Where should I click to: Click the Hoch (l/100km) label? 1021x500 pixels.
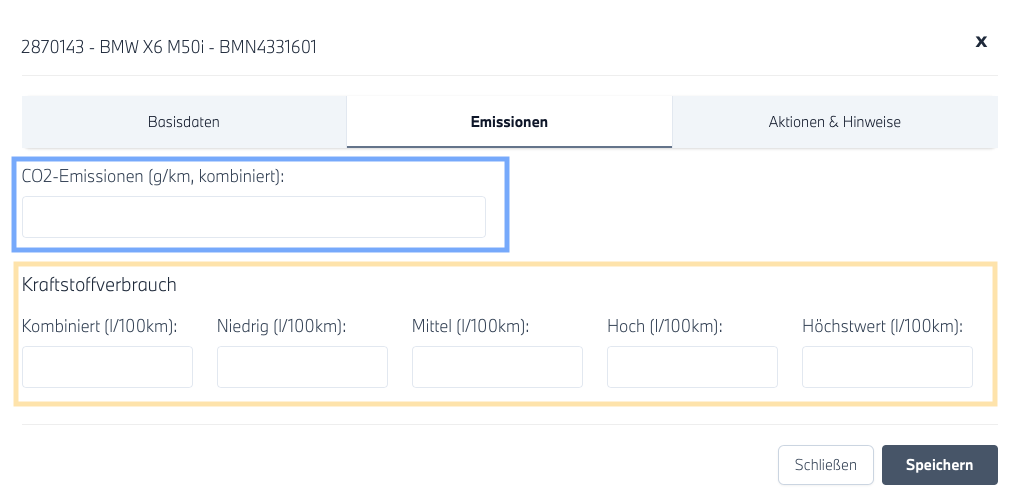click(664, 326)
